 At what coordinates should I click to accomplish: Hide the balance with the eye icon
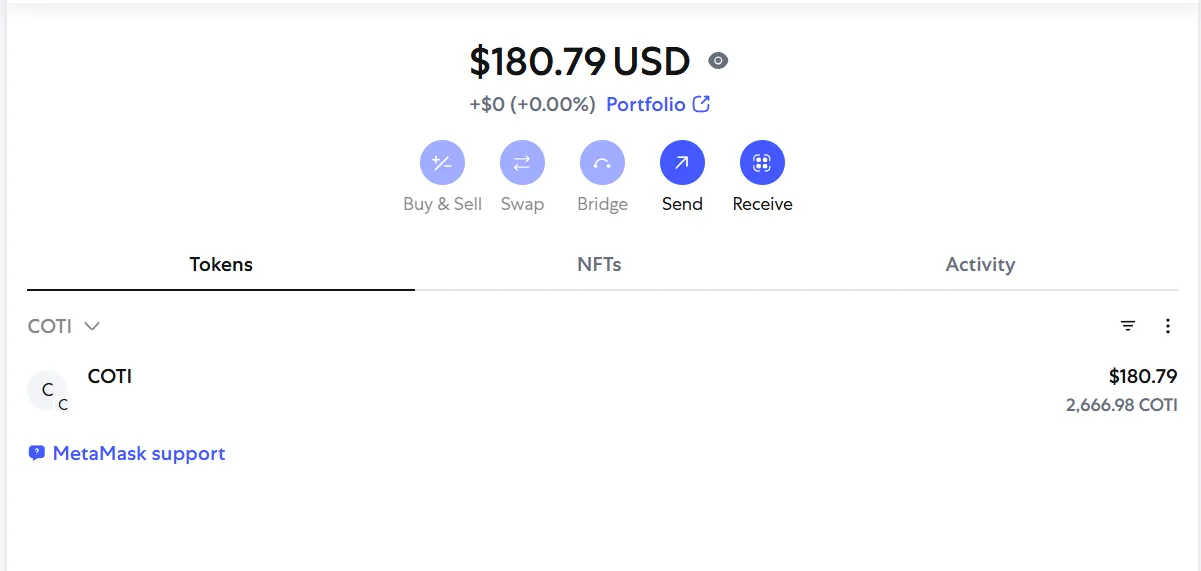(x=718, y=61)
